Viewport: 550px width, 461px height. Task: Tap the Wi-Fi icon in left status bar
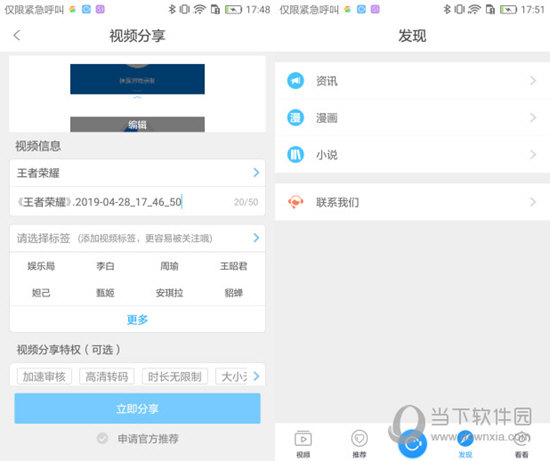click(x=200, y=9)
